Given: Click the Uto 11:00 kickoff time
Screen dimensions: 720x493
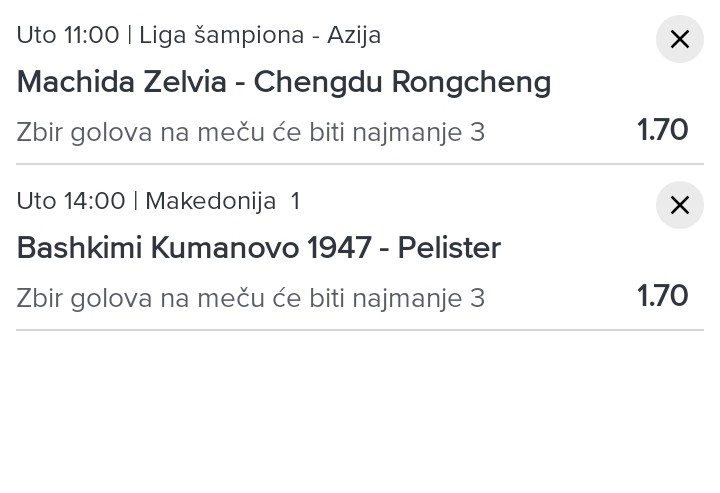Looking at the screenshot, I should tap(67, 35).
